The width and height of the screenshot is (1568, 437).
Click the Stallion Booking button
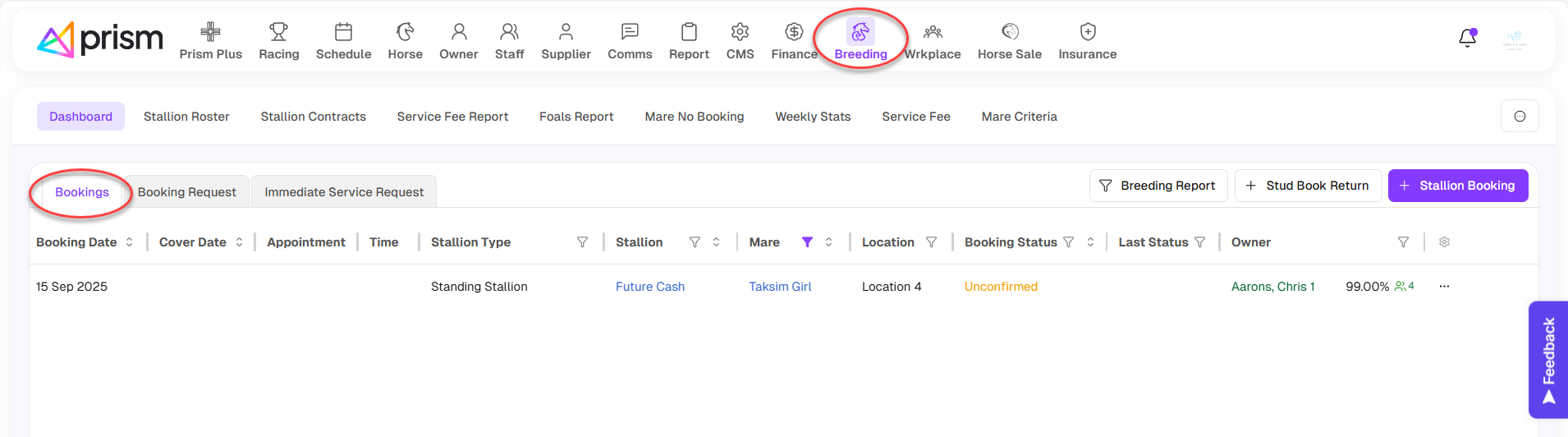(x=1457, y=186)
